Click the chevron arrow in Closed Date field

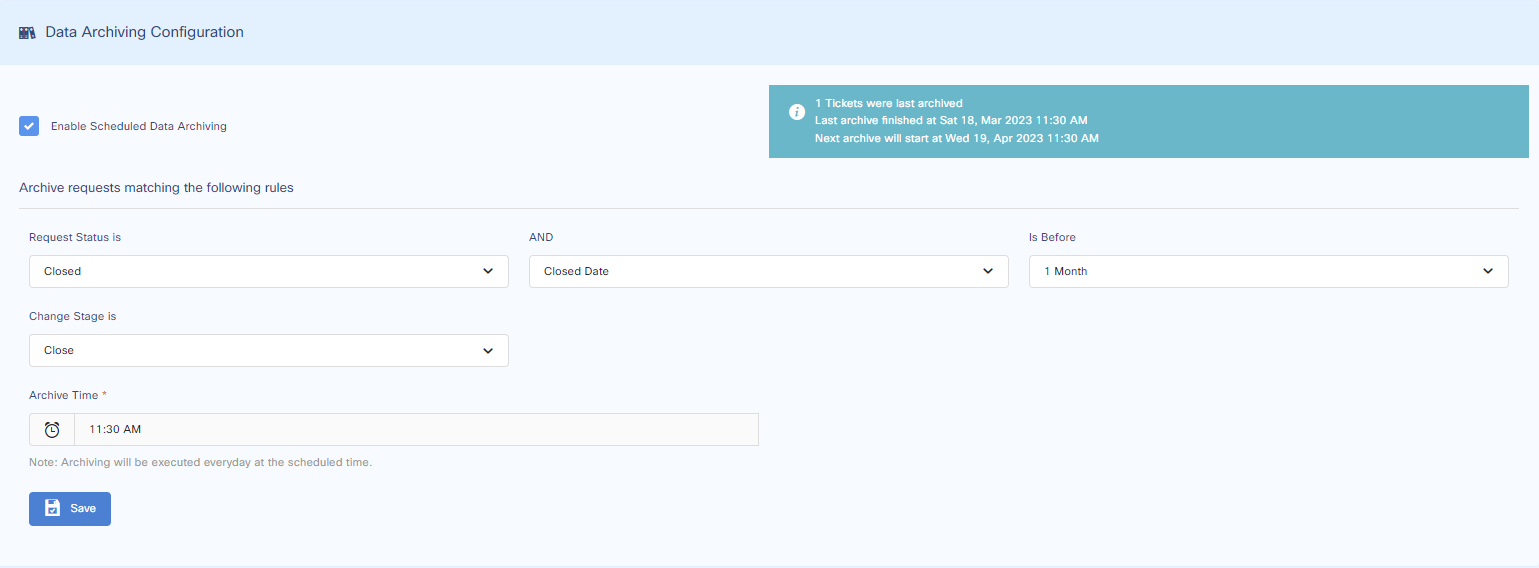(988, 271)
